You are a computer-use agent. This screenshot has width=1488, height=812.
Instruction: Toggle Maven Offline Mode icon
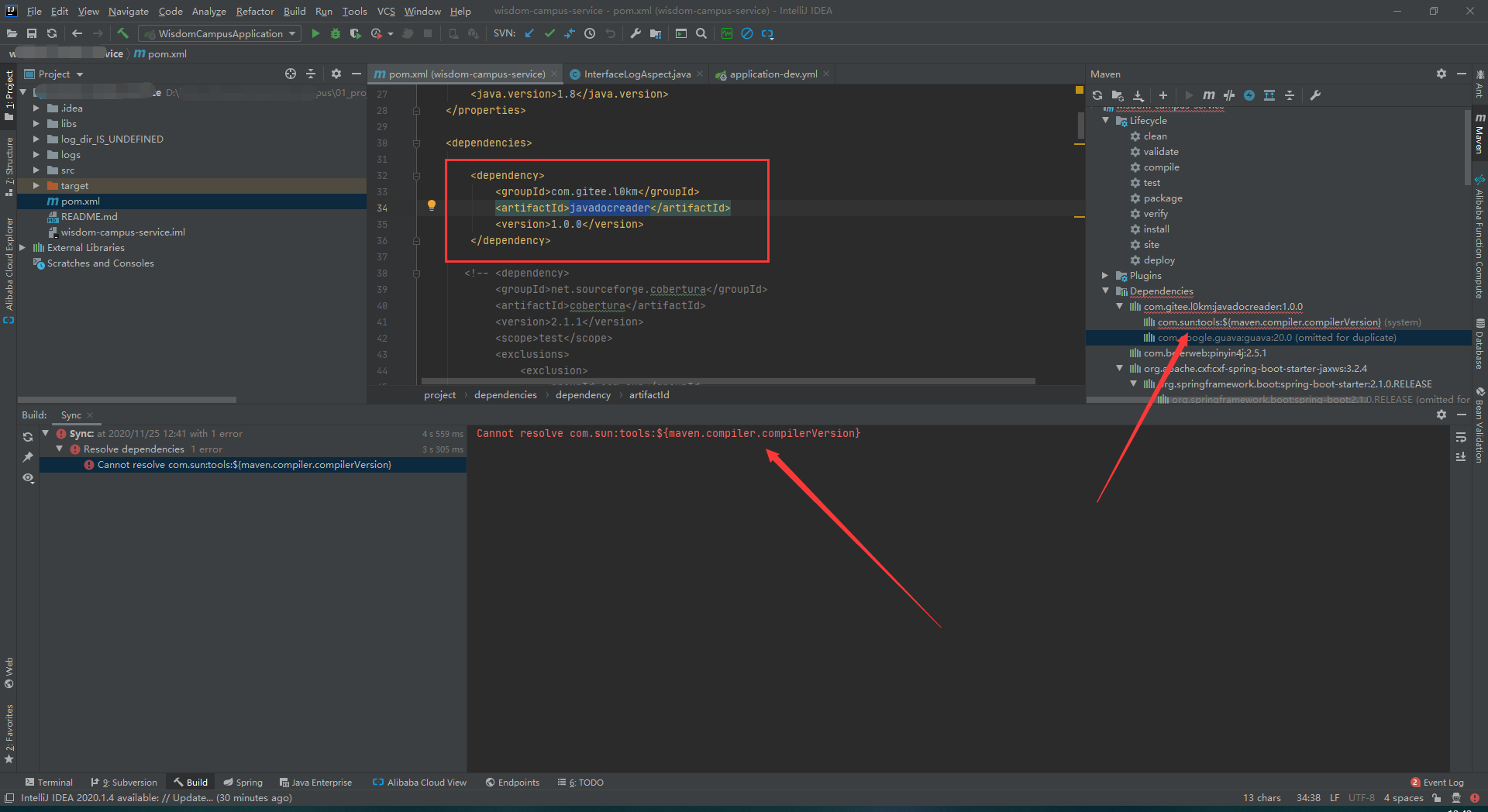click(x=1229, y=95)
